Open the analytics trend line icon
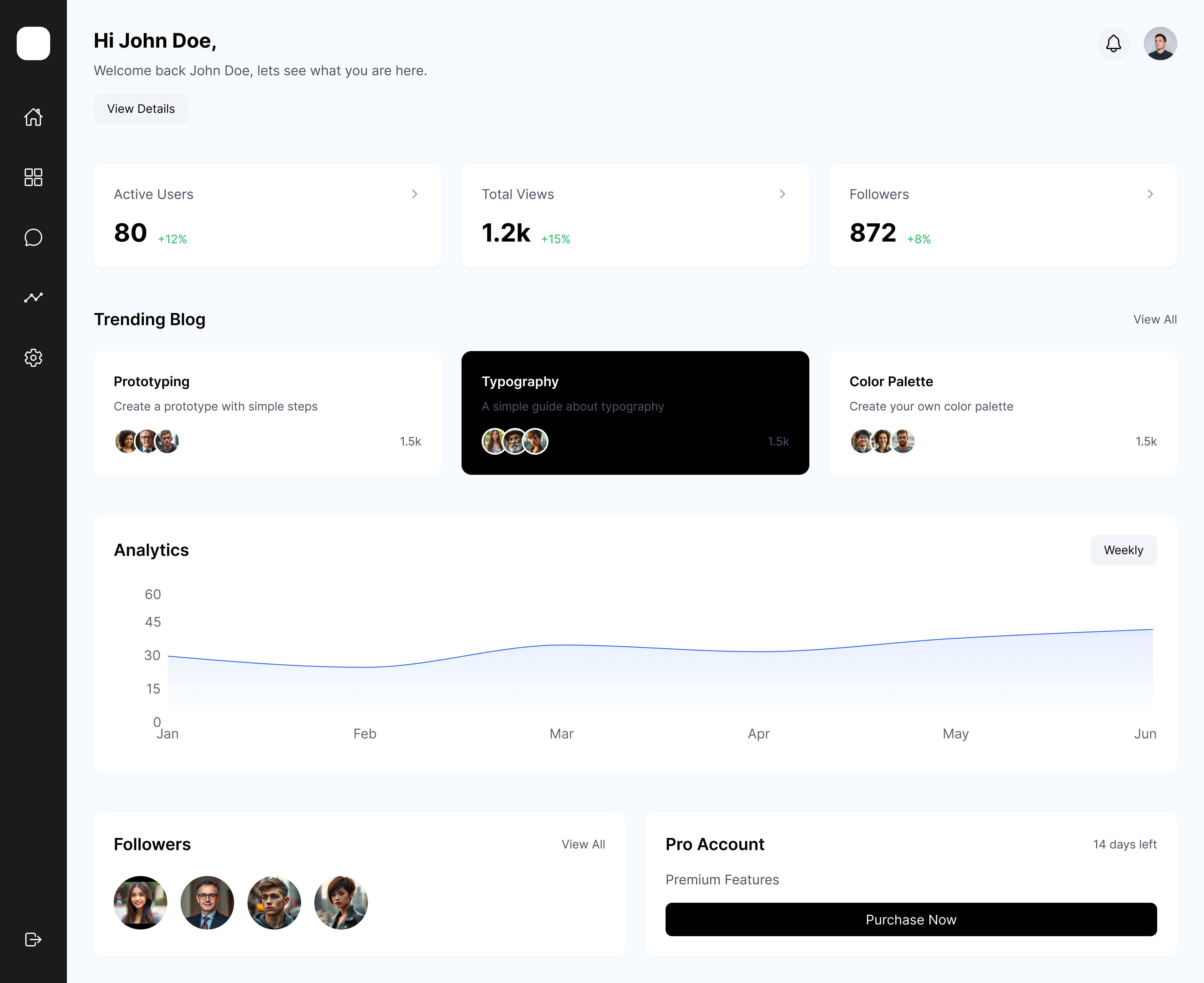 [x=33, y=297]
